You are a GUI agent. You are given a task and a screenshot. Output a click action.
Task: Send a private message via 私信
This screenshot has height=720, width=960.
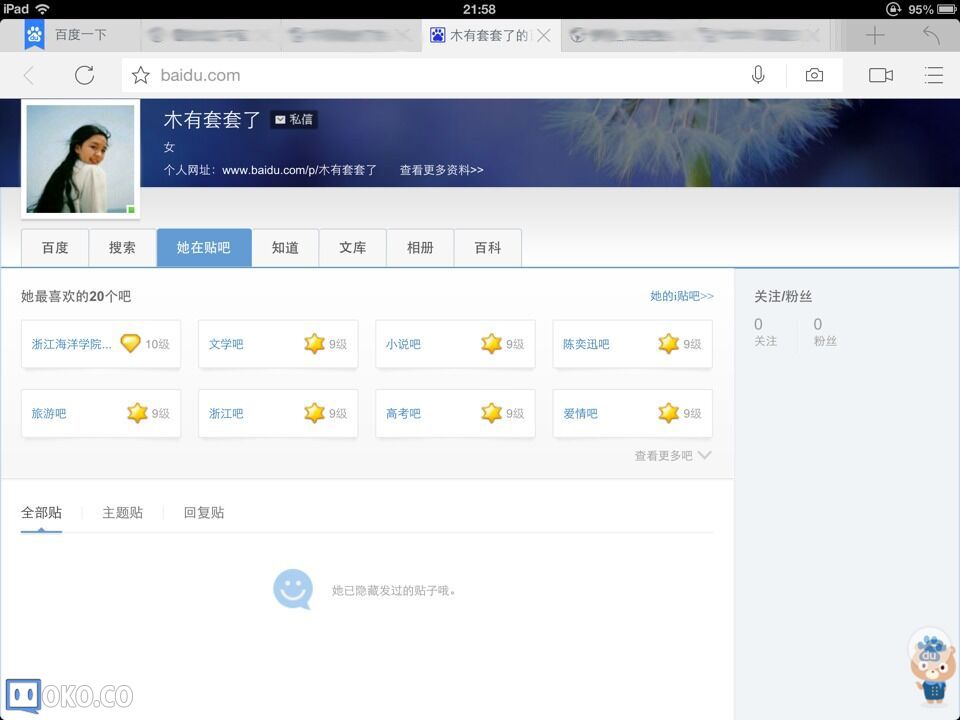(294, 119)
